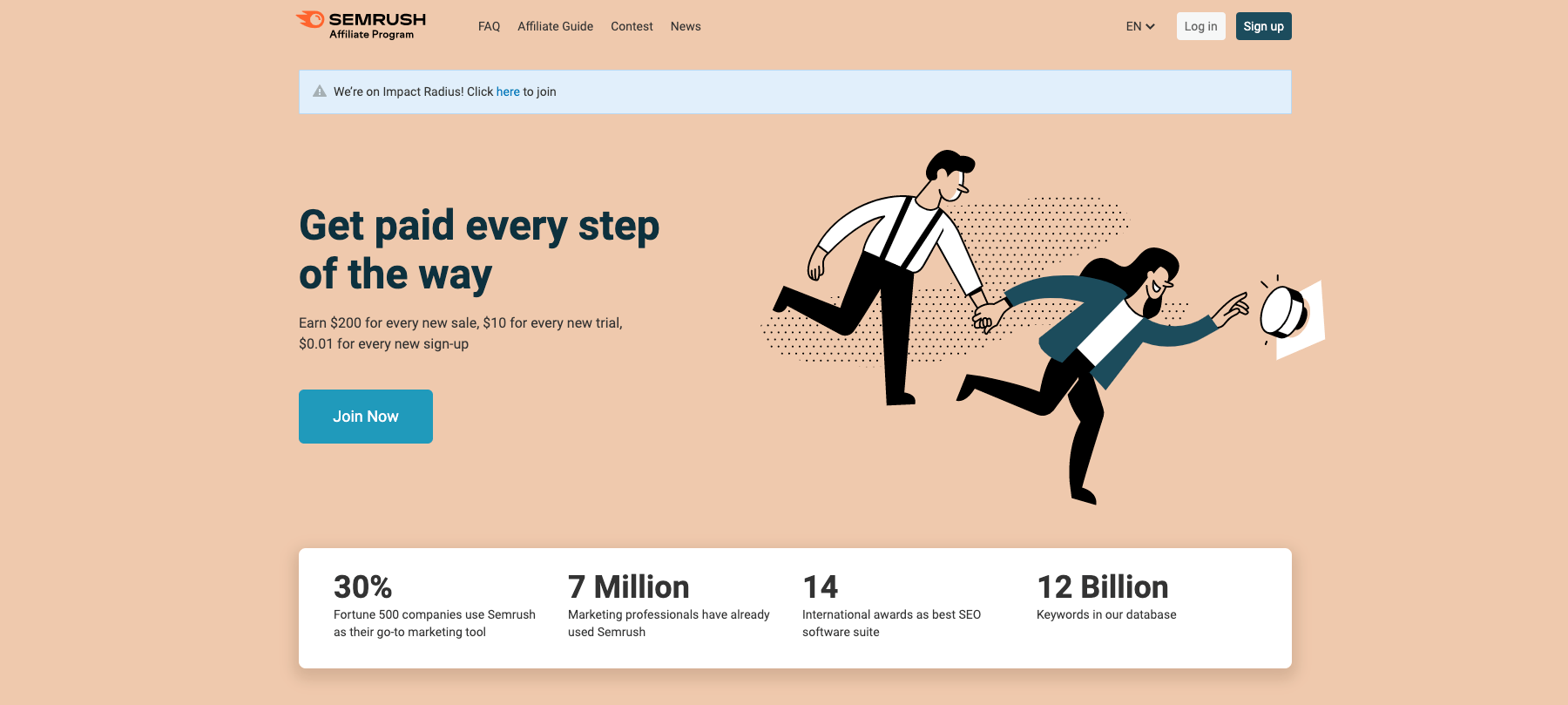Click the Log in button
Screen dimensions: 1568x705
coord(1200,26)
